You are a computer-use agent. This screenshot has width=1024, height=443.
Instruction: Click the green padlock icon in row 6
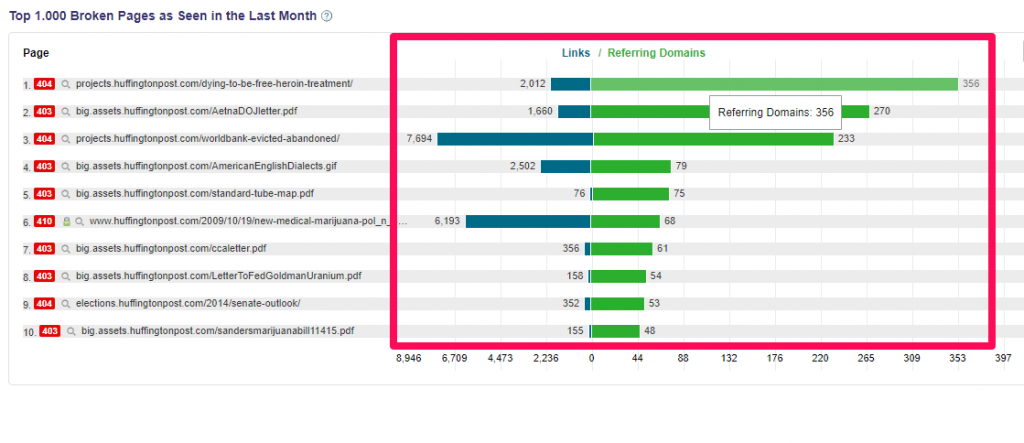66,222
